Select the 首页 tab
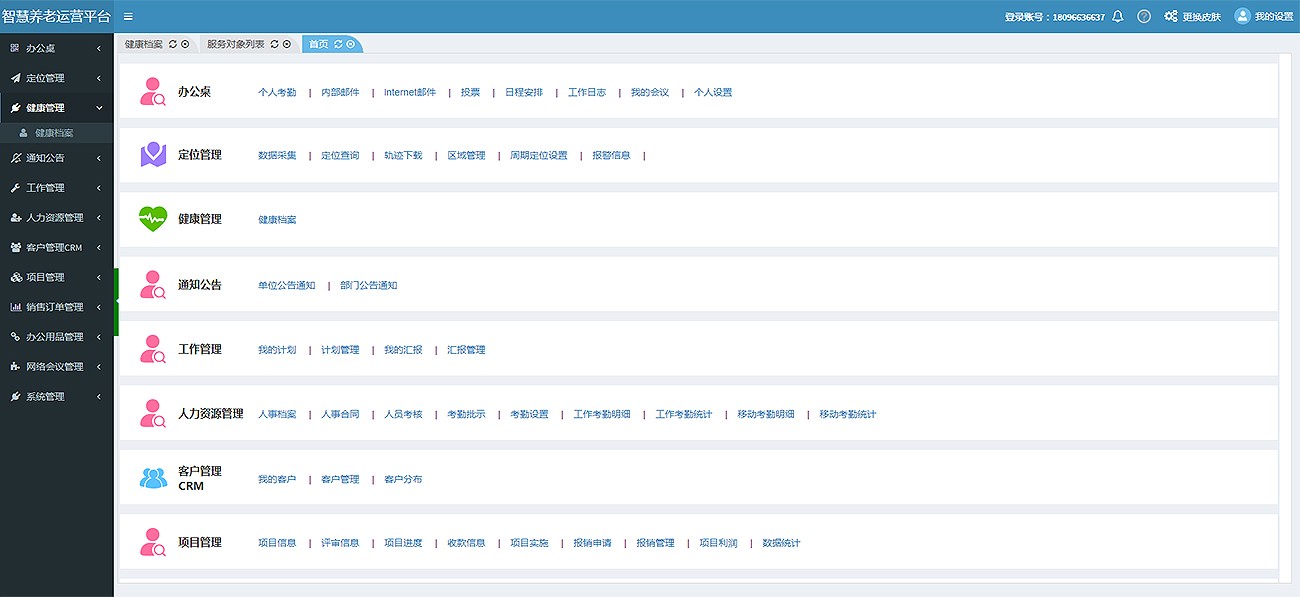The height and width of the screenshot is (597, 1300). click(x=318, y=44)
